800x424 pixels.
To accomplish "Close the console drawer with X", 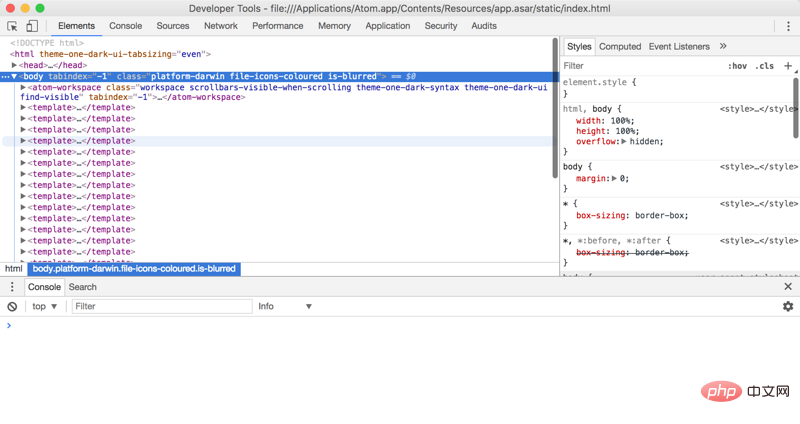I will pyautogui.click(x=788, y=287).
